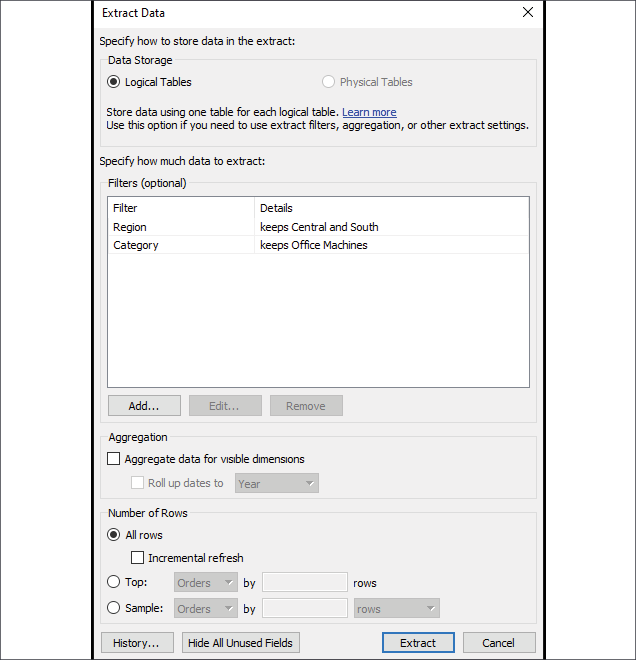This screenshot has width=636, height=660.
Task: Select the Logical Tables radio button
Action: (x=113, y=82)
